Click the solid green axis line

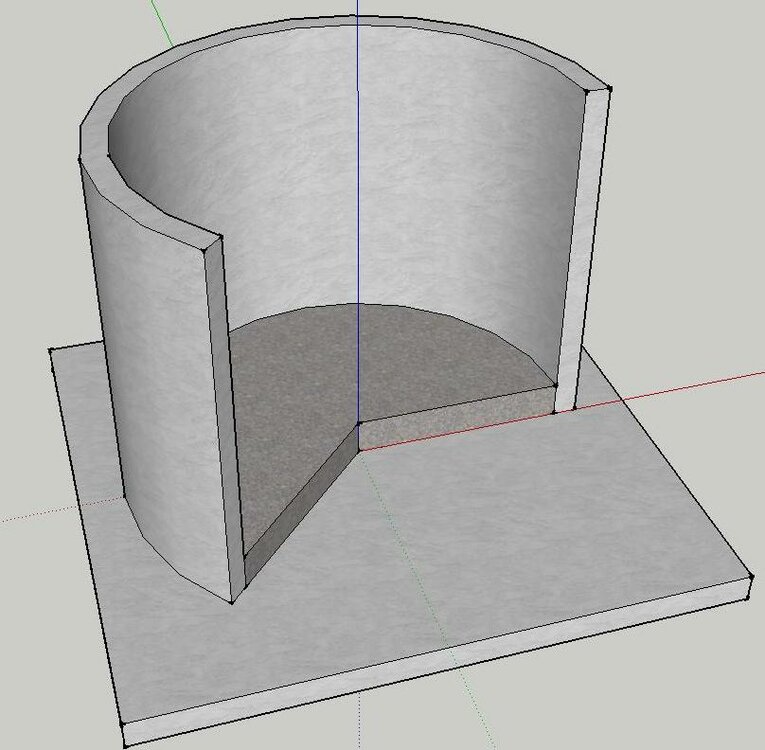(x=161, y=22)
